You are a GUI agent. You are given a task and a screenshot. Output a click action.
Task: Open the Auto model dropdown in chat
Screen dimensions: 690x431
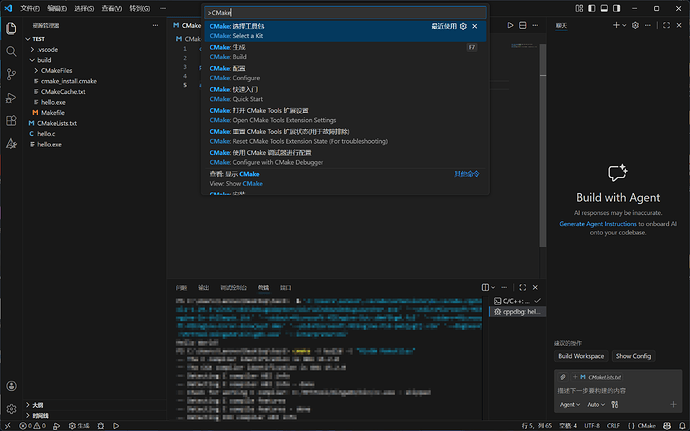tap(596, 405)
